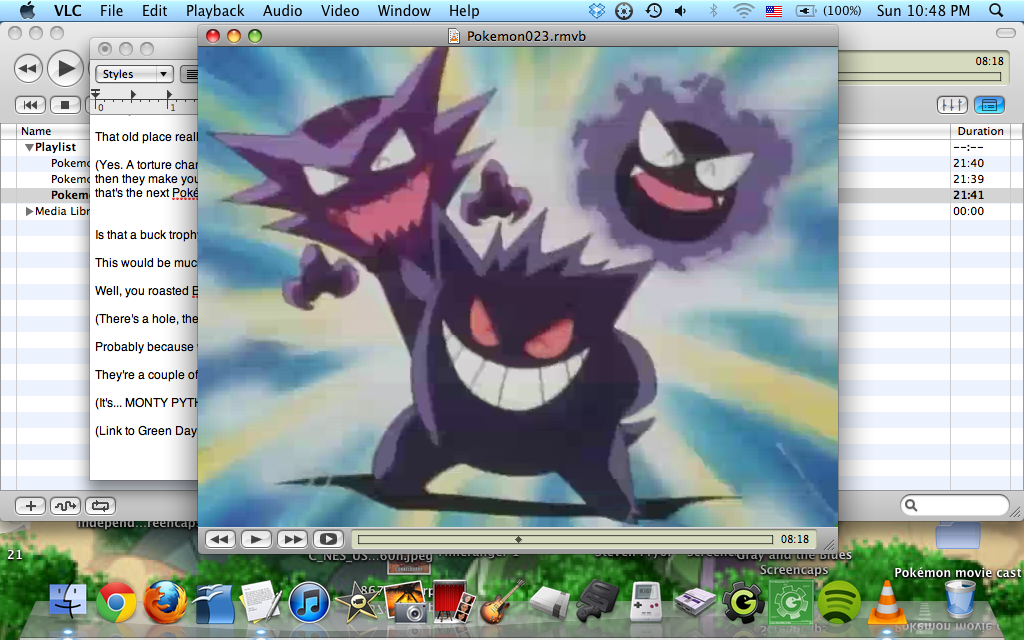Toggle repeat below the playlist
Viewport: 1024px width, 640px height.
100,505
